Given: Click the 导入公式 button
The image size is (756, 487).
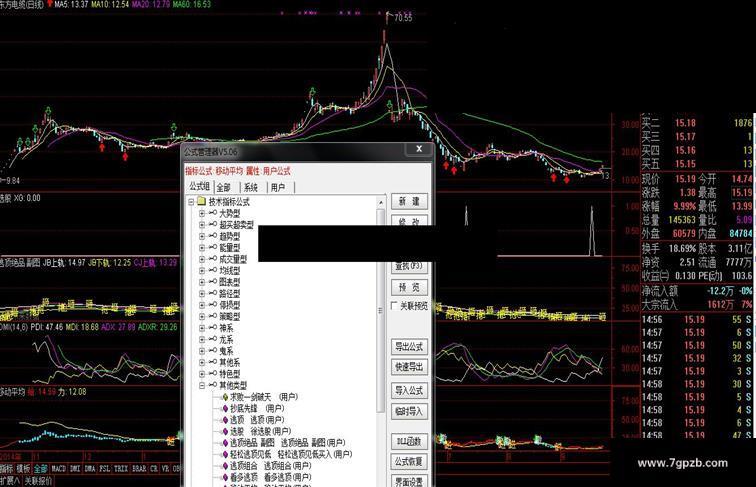Looking at the screenshot, I should [409, 390].
